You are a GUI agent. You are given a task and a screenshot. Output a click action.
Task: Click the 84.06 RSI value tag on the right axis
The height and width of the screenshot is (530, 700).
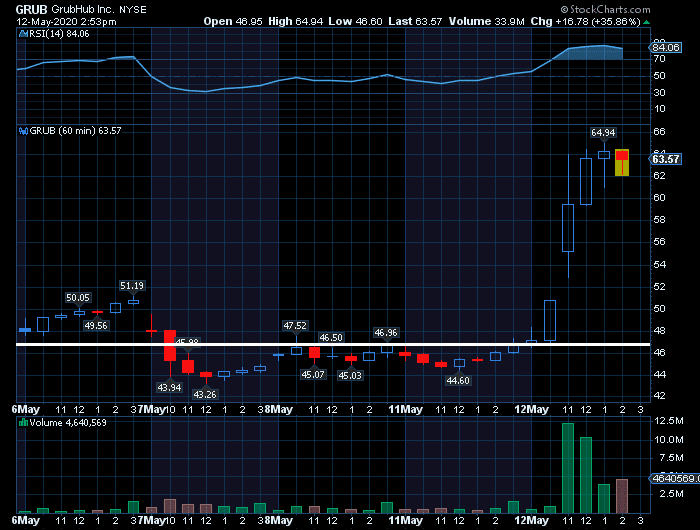666,47
